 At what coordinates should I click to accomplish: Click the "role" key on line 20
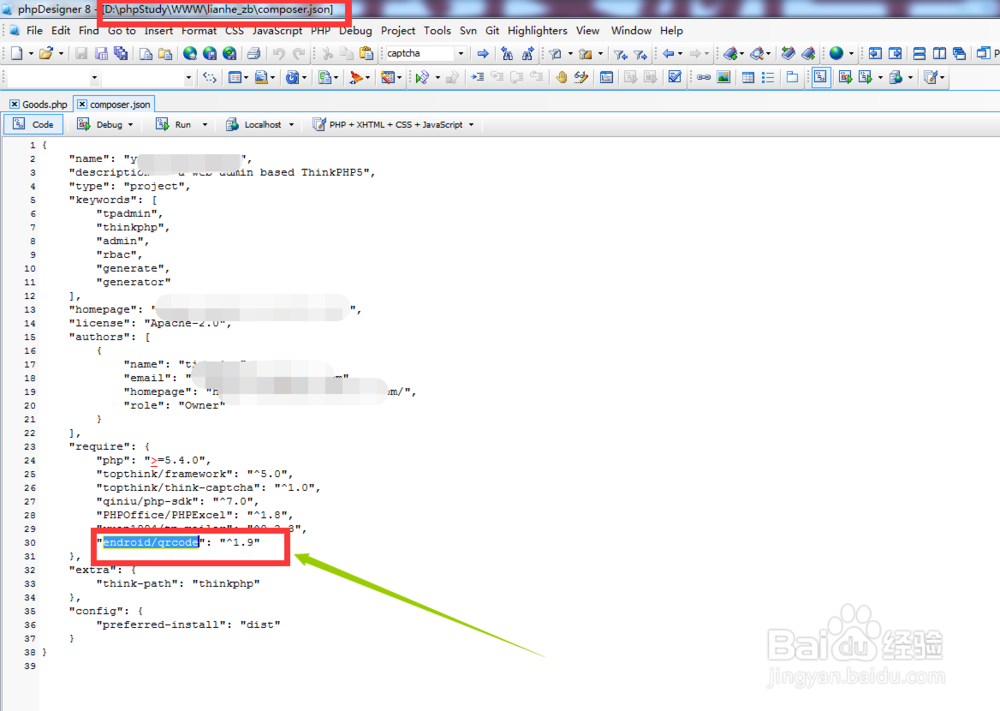(x=144, y=406)
